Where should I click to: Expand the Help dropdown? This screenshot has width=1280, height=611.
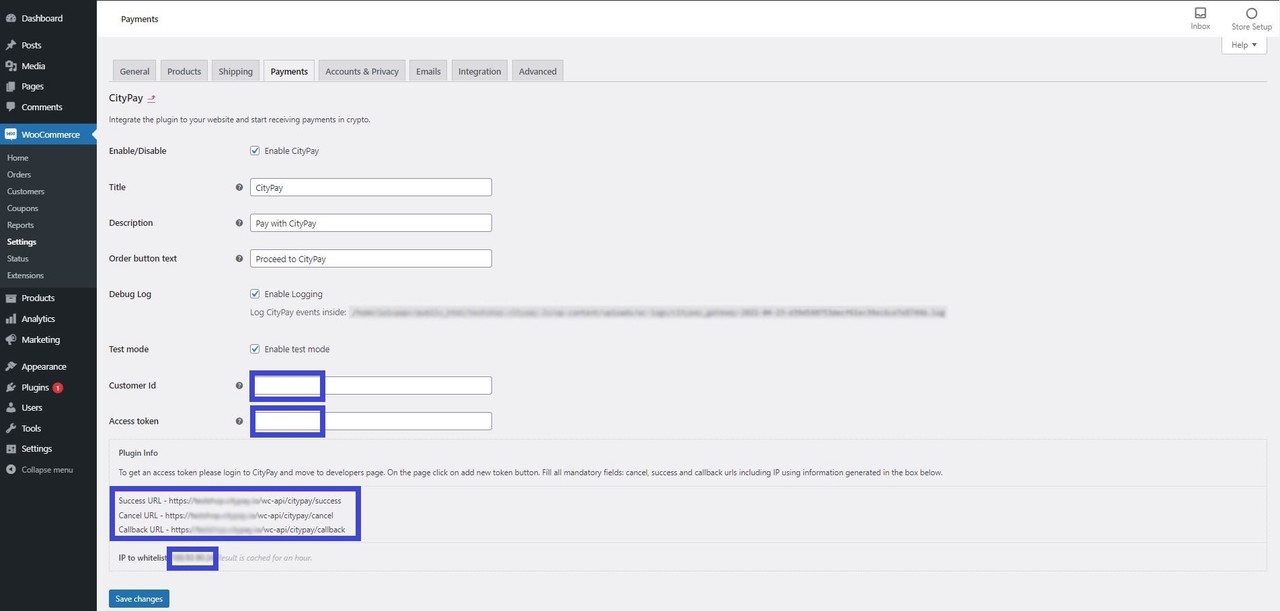tap(1244, 45)
